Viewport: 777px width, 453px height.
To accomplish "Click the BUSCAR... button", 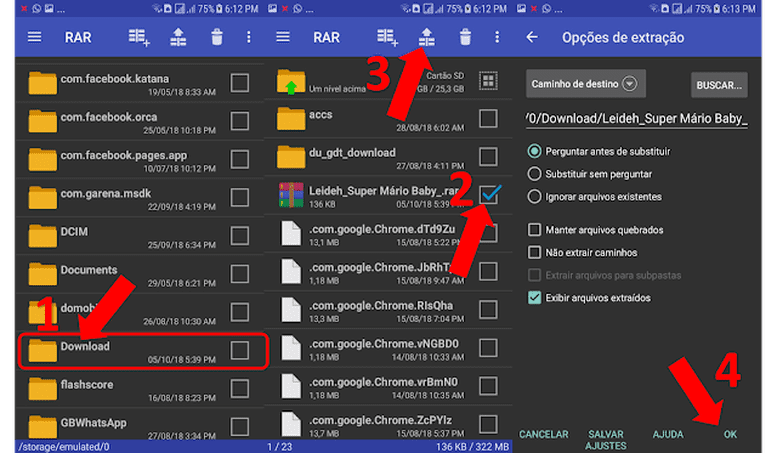I will click(719, 85).
